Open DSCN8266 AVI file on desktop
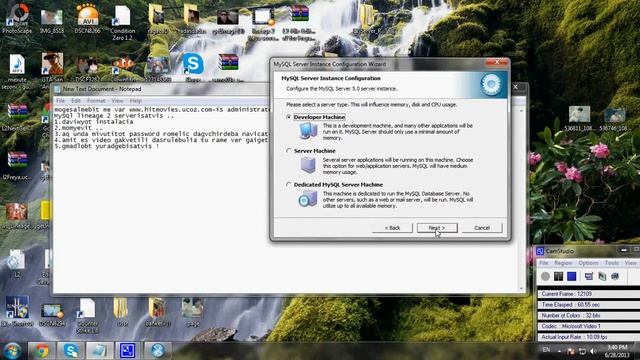Image resolution: width=640 pixels, height=360 pixels. (x=87, y=18)
